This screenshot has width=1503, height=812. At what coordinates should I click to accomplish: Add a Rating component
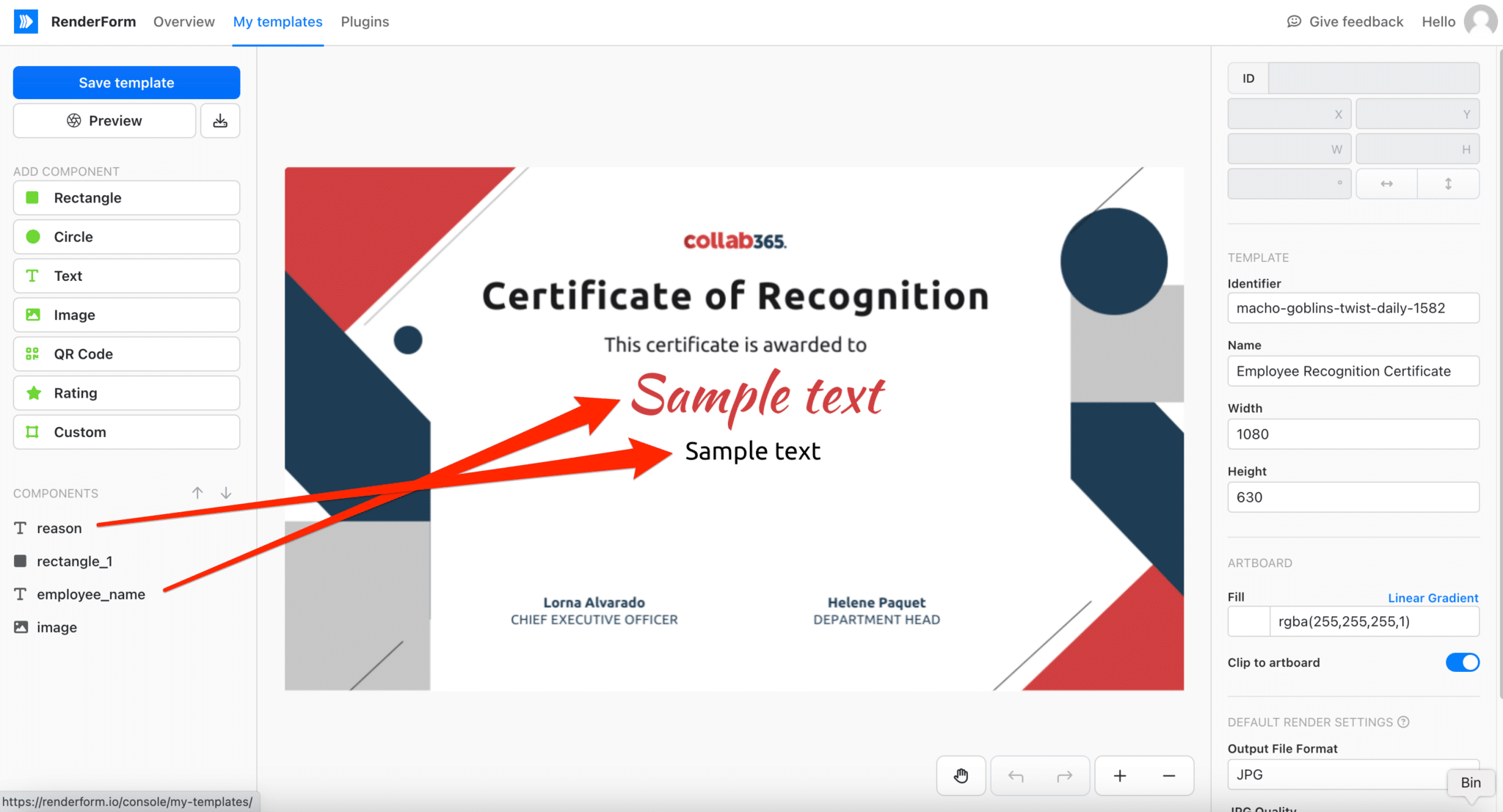tap(125, 392)
